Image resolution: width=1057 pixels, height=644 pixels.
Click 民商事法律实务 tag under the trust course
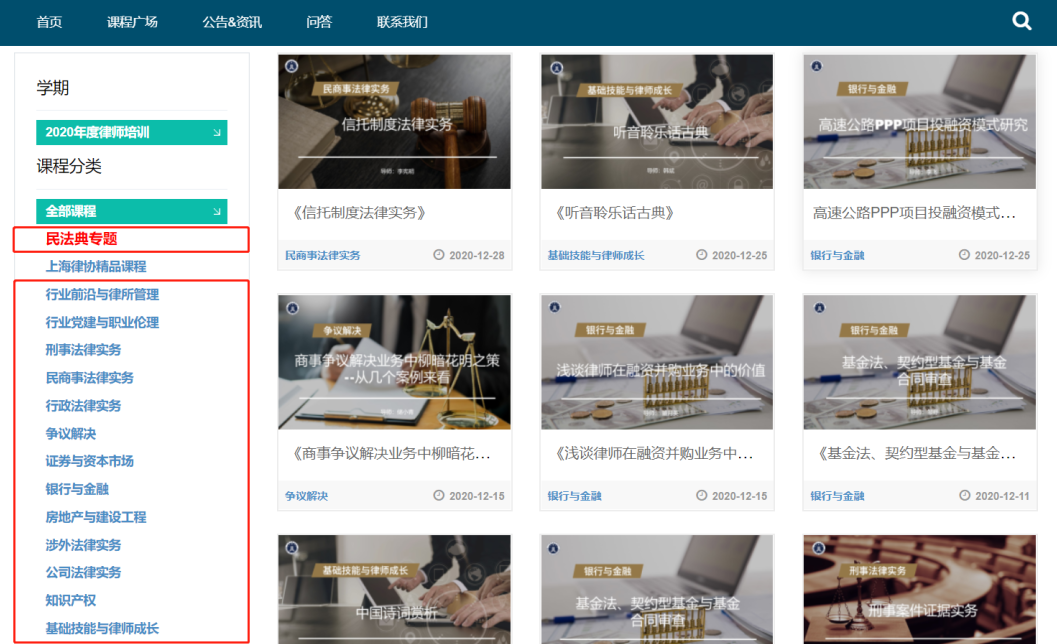(x=322, y=256)
